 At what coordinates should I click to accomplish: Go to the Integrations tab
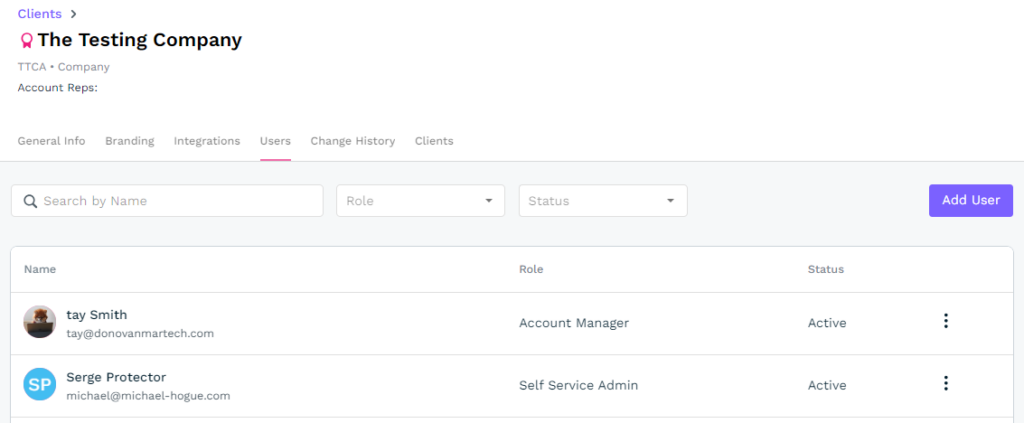(207, 141)
